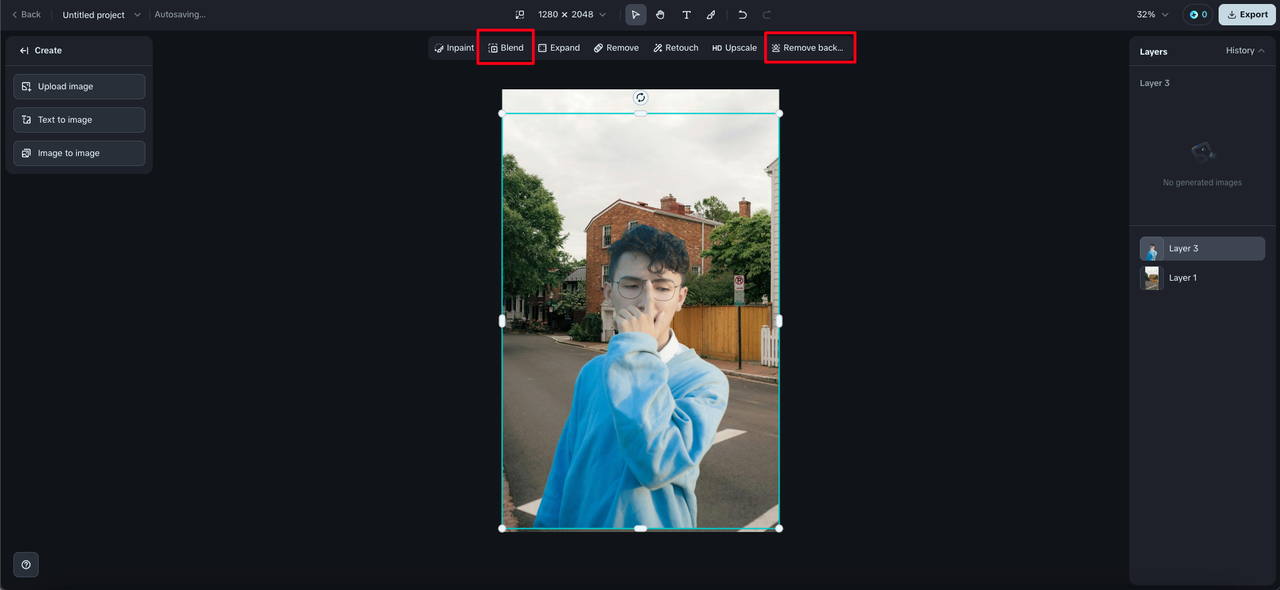Select the Hand pan tool
Screen dimensions: 1280x590
tap(661, 15)
